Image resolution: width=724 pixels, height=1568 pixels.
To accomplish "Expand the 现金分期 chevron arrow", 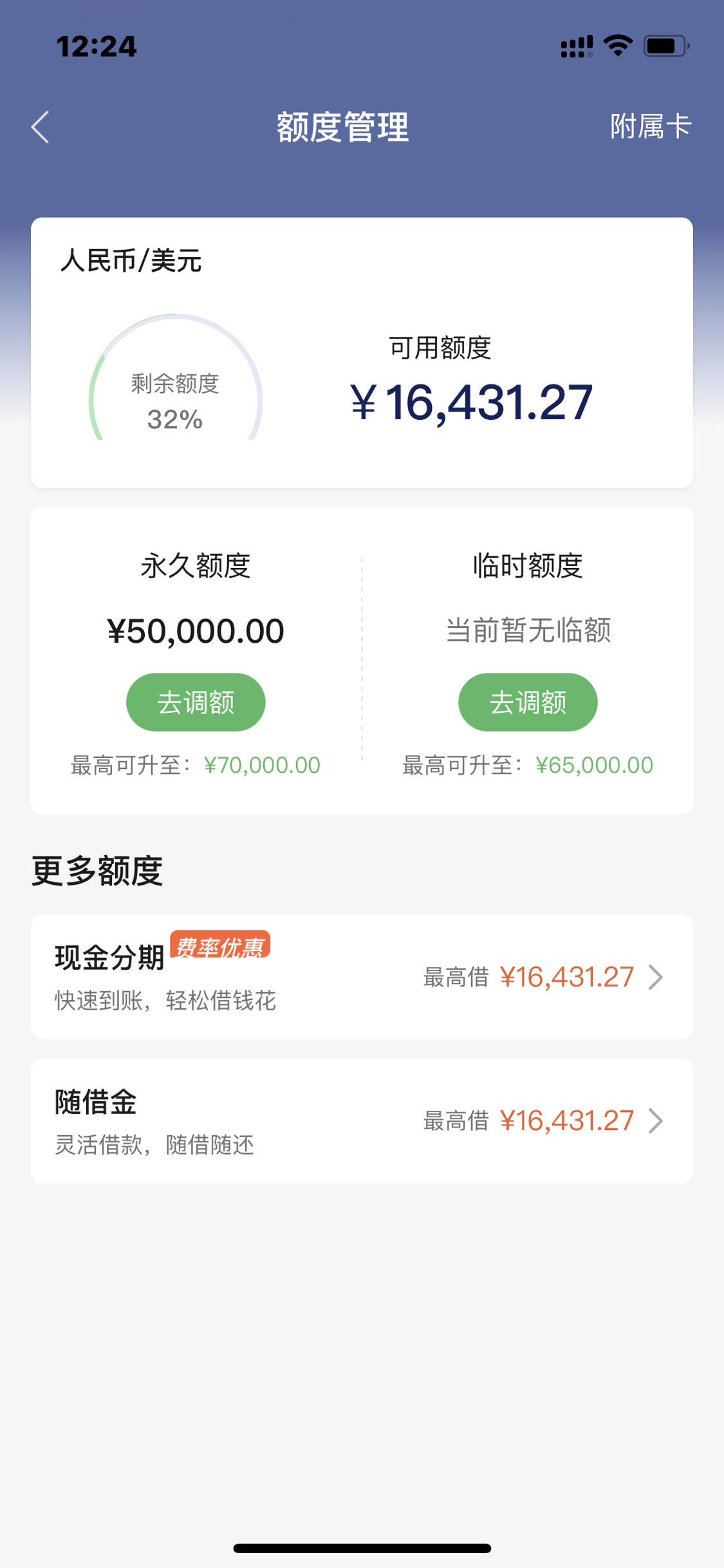I will (x=656, y=977).
